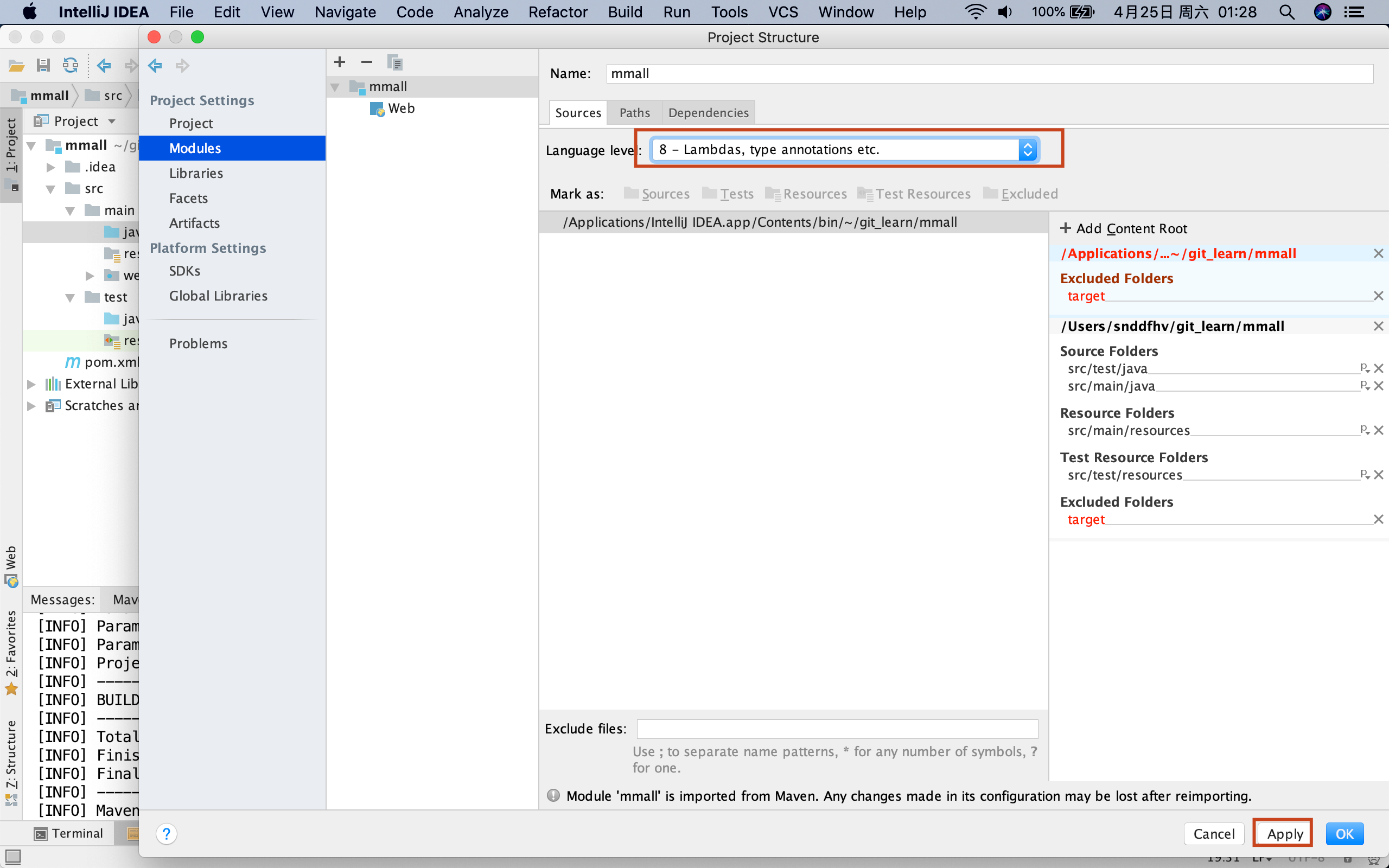This screenshot has width=1389, height=868.
Task: Open the Refactor menu
Action: tap(557, 12)
